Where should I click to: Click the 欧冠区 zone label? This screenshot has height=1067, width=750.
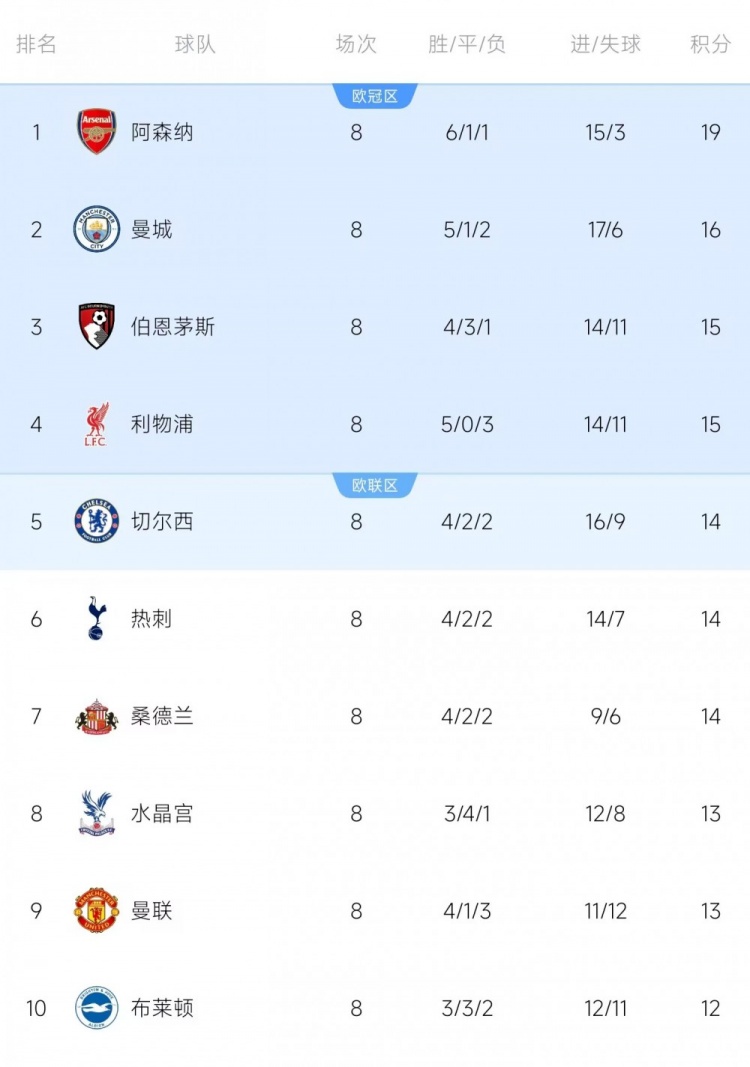point(375,97)
